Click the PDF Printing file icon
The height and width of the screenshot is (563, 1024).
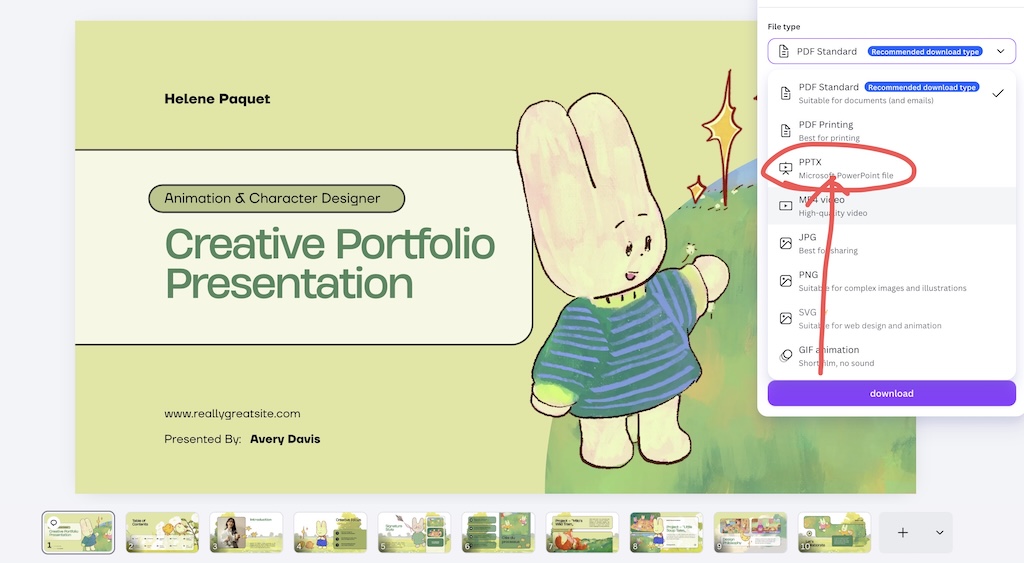click(x=786, y=131)
